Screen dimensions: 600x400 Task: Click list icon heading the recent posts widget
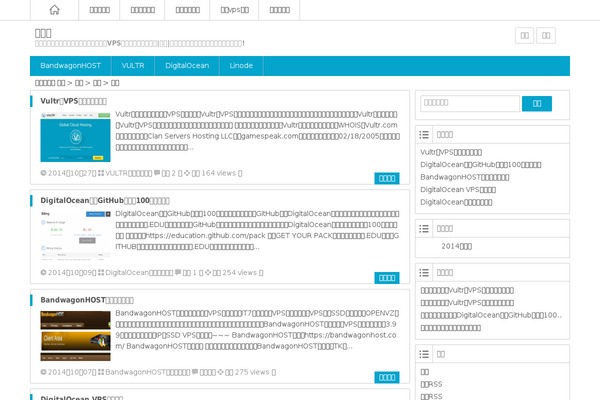tap(424, 135)
